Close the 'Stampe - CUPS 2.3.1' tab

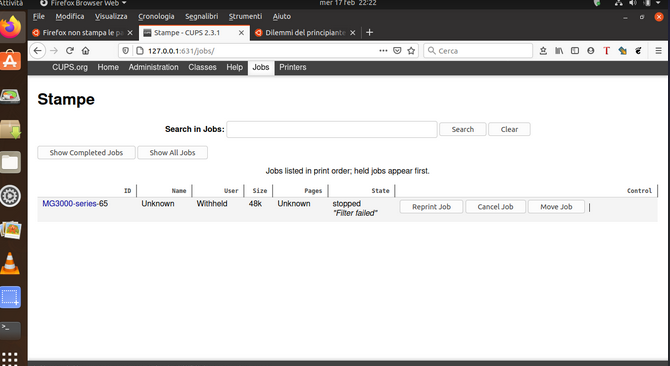(241, 33)
